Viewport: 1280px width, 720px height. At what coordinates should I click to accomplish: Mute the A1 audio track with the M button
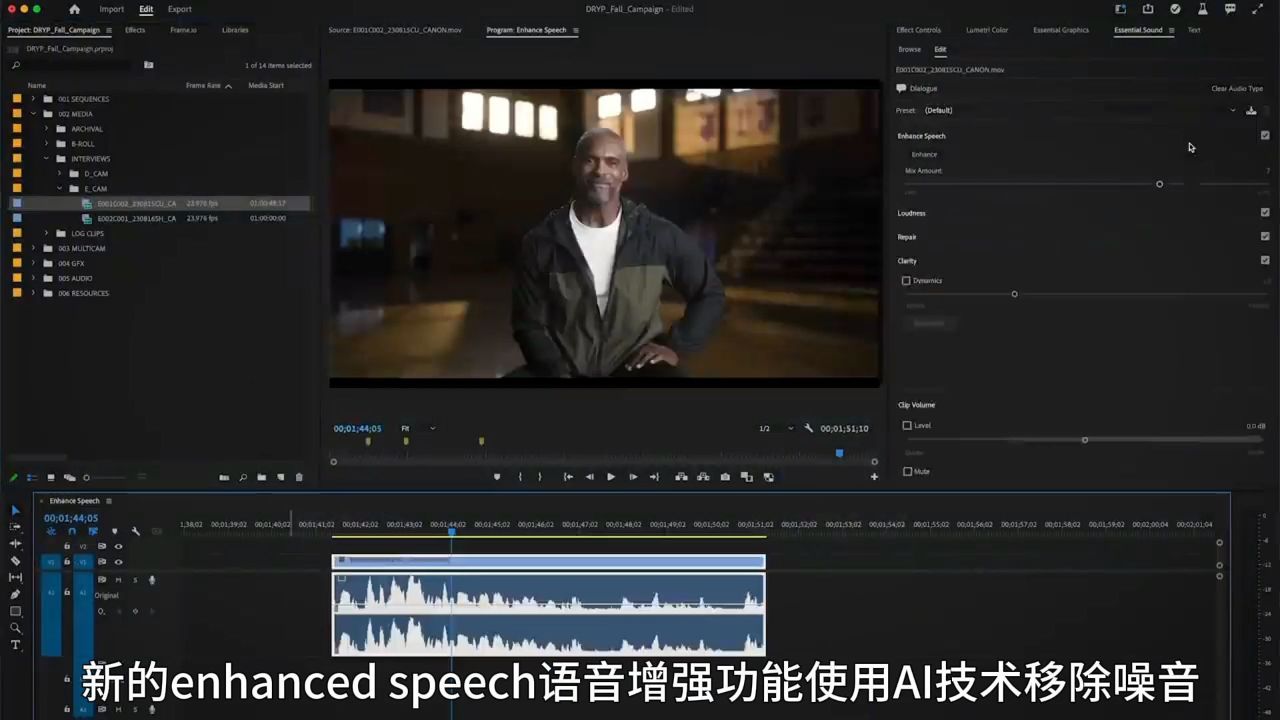pos(117,579)
